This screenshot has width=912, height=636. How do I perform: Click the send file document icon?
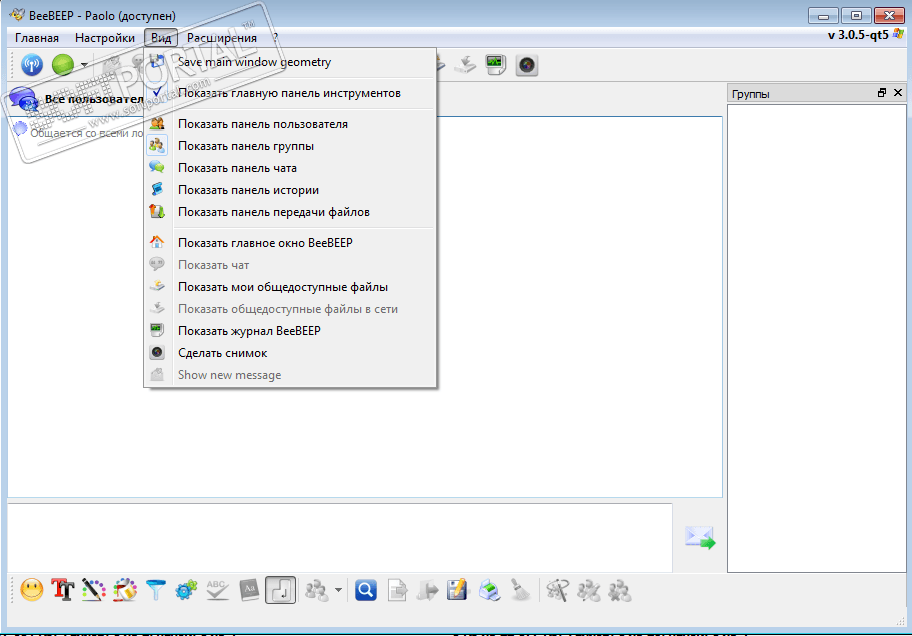coord(397,590)
